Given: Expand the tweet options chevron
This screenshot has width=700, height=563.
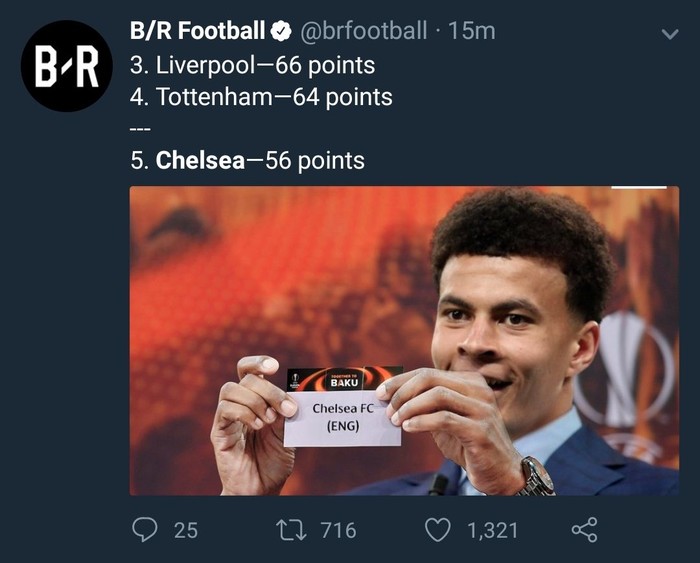Looking at the screenshot, I should [x=670, y=34].
